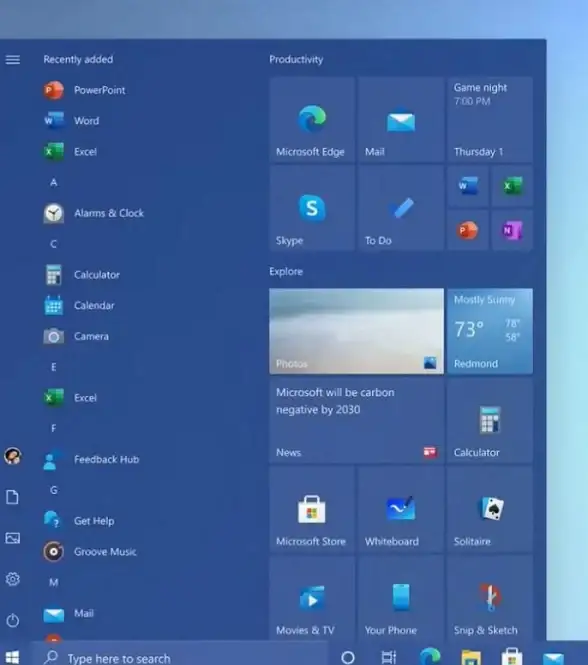Click letter C section header

pos(53,244)
